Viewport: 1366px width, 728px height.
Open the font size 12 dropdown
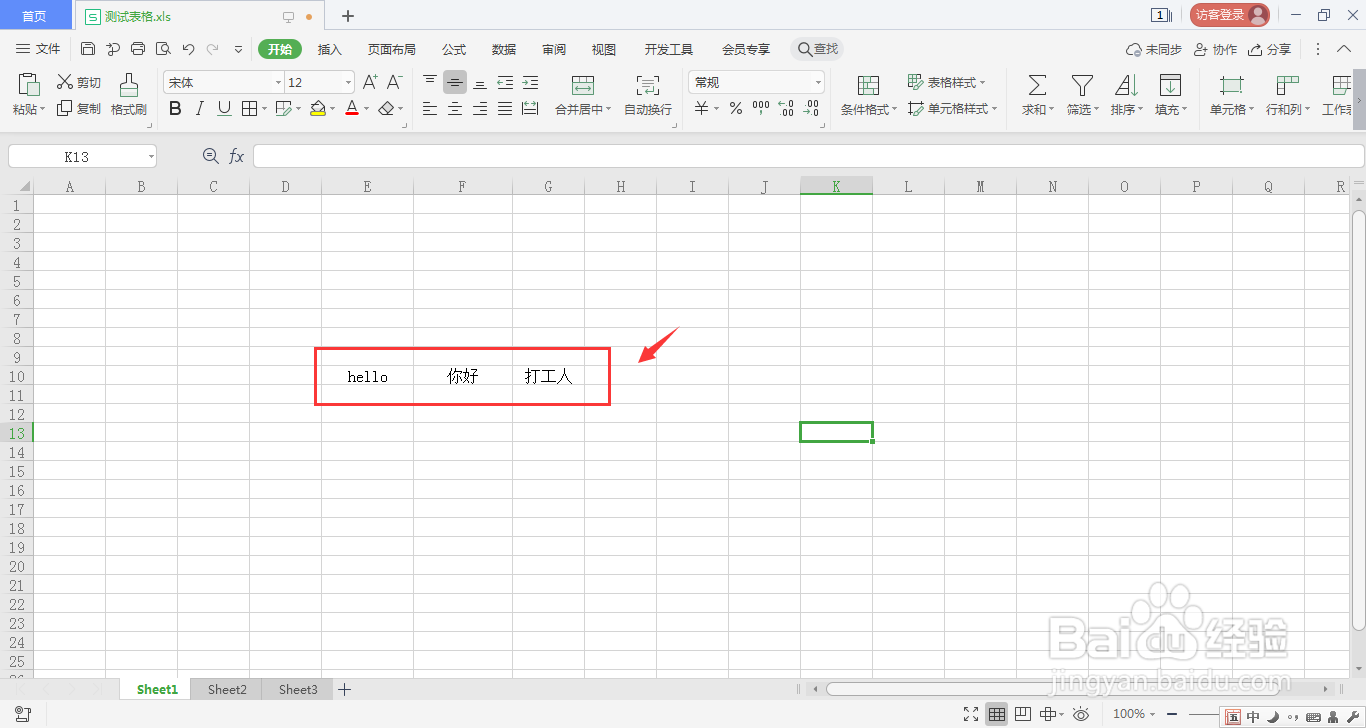pos(348,83)
